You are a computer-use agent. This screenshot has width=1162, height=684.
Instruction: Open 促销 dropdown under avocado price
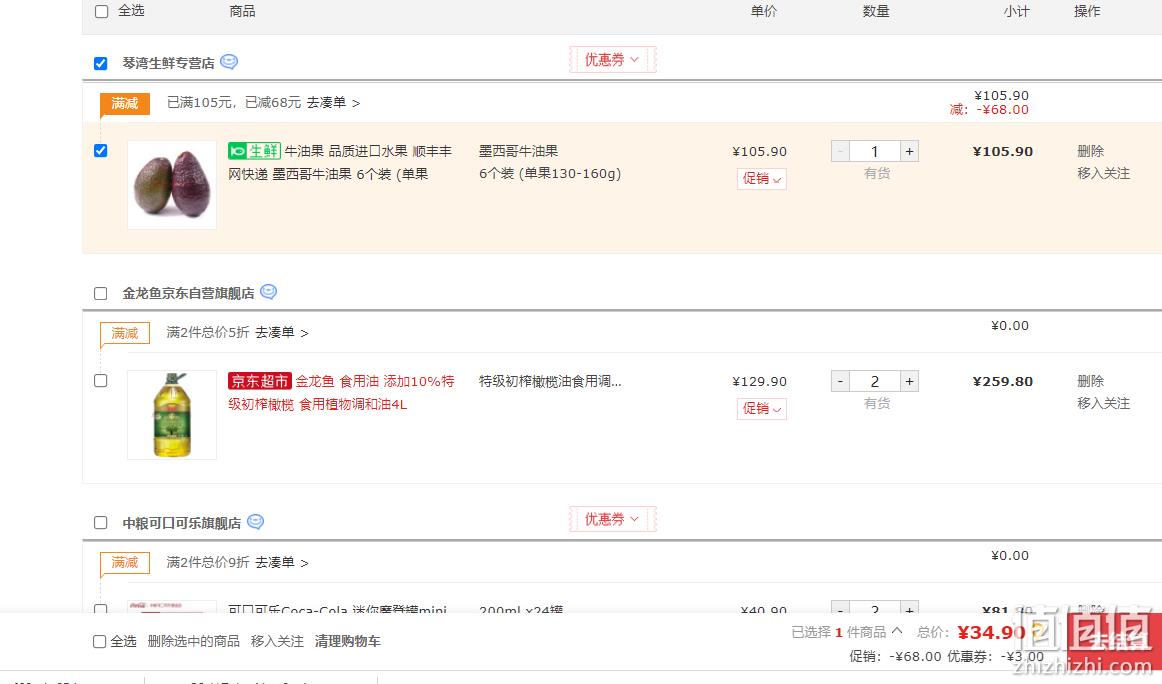click(762, 179)
